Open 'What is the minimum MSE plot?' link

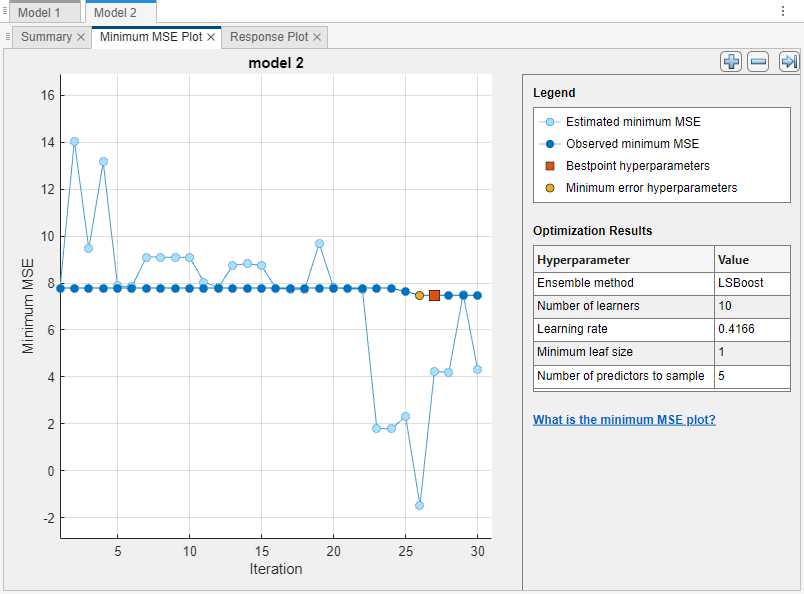[x=624, y=420]
